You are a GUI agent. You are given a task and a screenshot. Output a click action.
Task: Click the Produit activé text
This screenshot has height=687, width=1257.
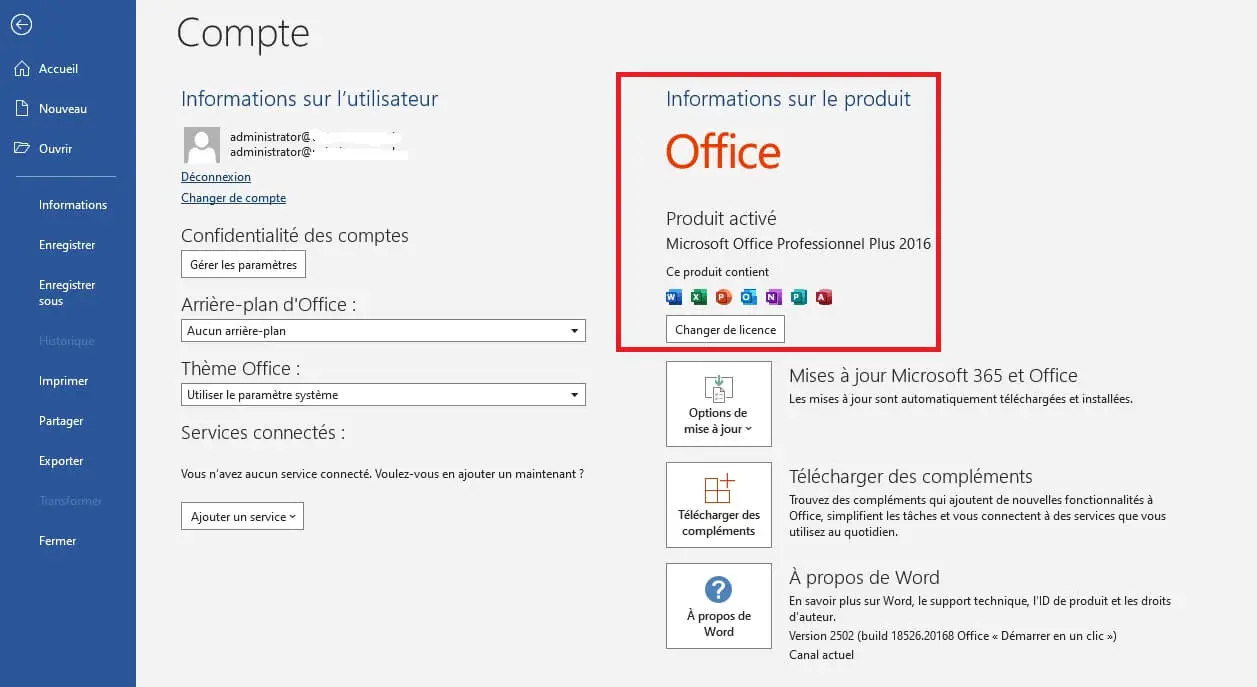(x=721, y=218)
